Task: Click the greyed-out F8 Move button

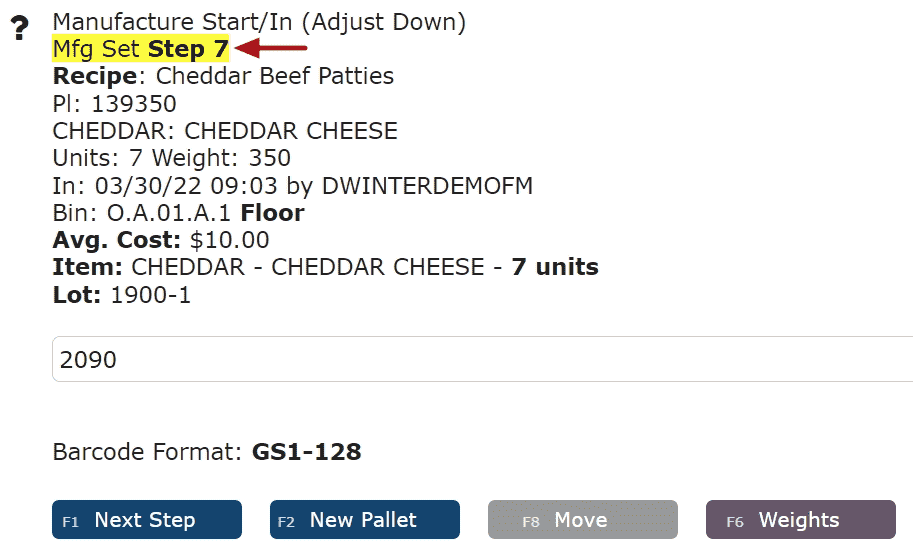Action: [583, 519]
